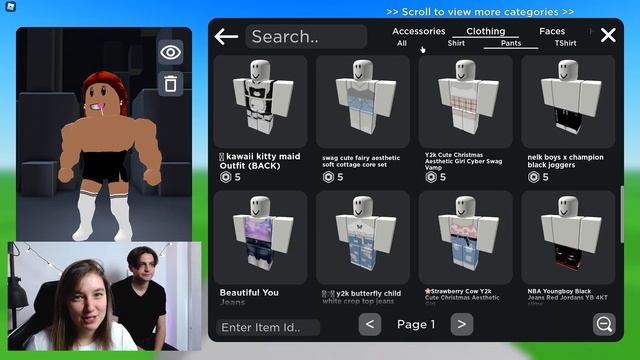The width and height of the screenshot is (640, 360).
Task: Click Robux price icon under Y2k Cute Christmas
Action: coord(431,177)
